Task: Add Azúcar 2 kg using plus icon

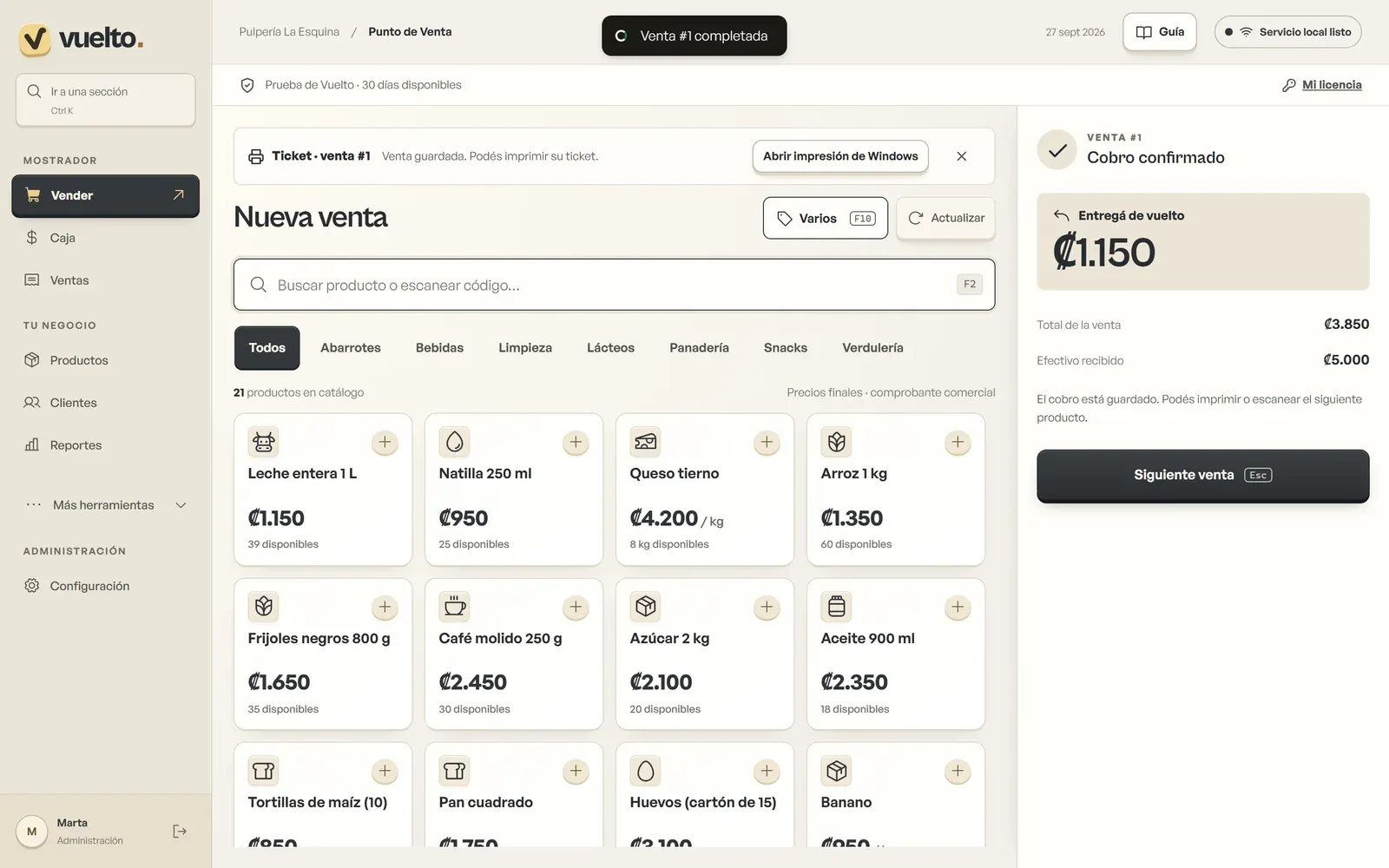Action: 767,608
